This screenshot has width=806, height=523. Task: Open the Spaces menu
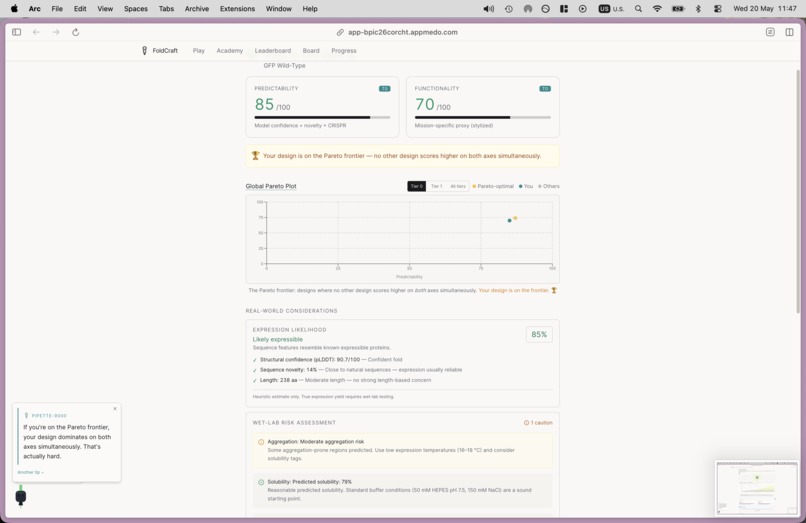[136, 9]
